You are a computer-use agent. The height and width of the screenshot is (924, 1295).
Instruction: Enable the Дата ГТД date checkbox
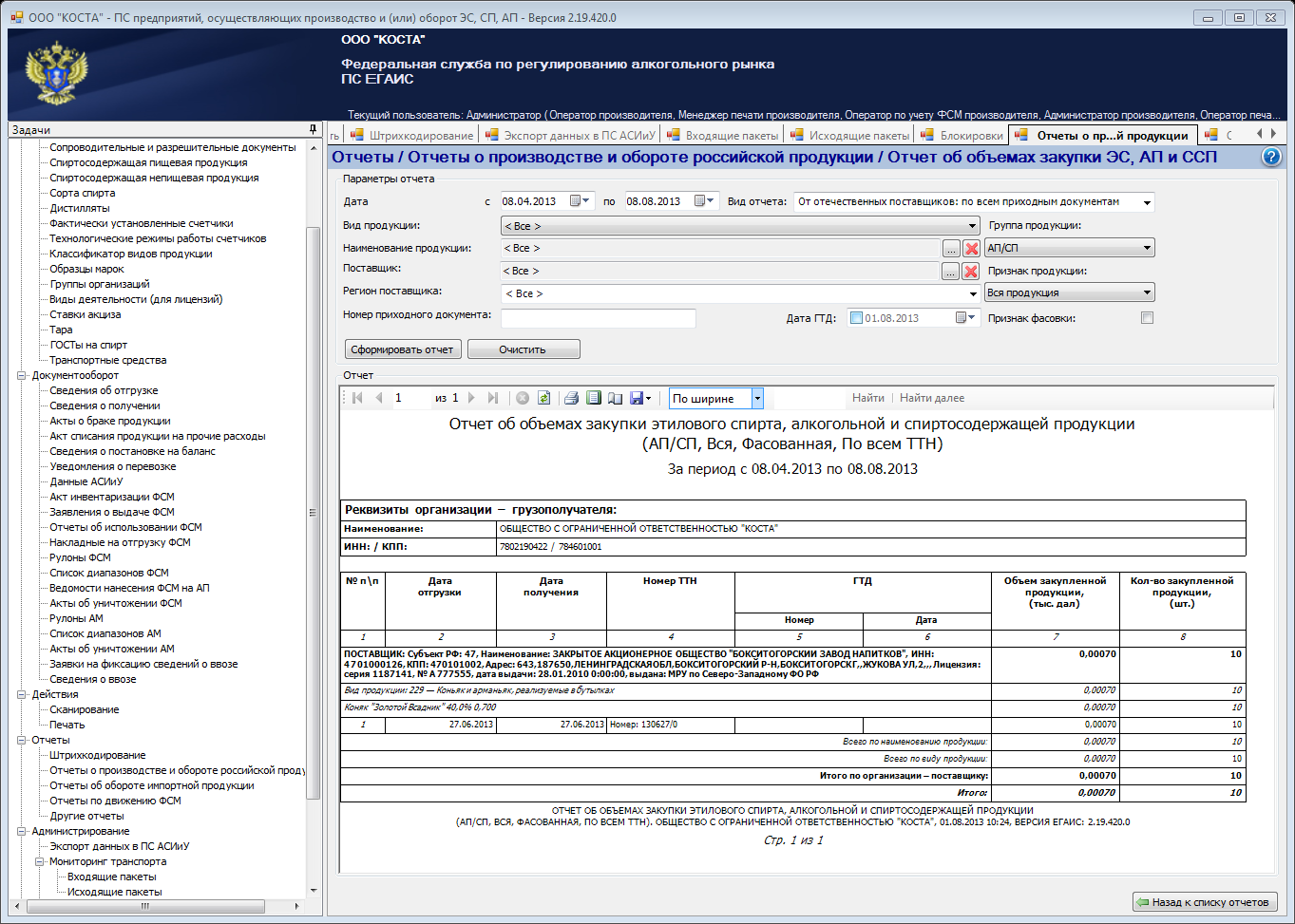coord(856,318)
